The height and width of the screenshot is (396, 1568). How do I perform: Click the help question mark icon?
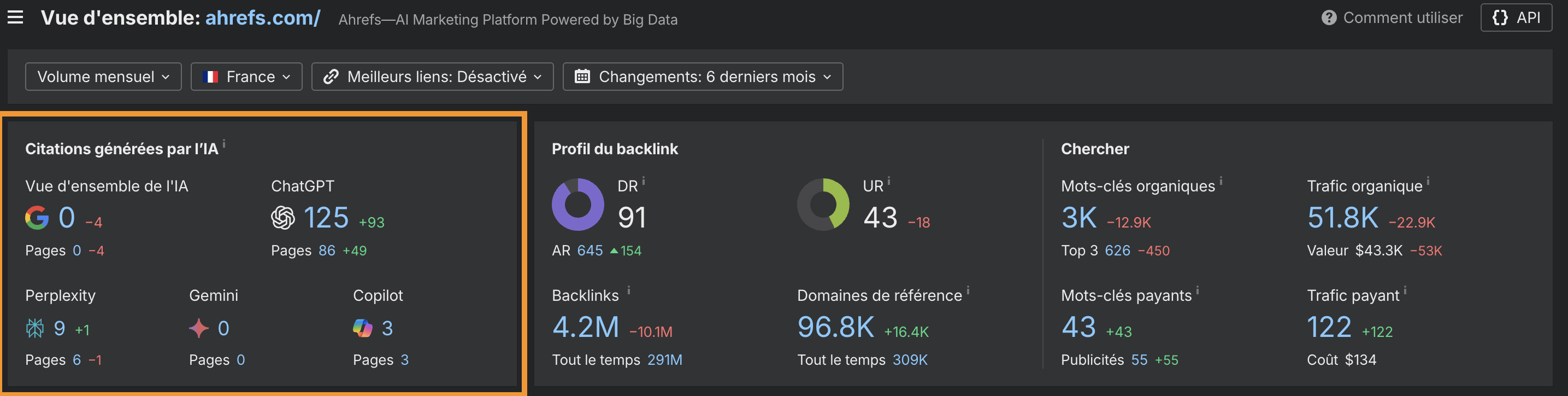(1329, 18)
